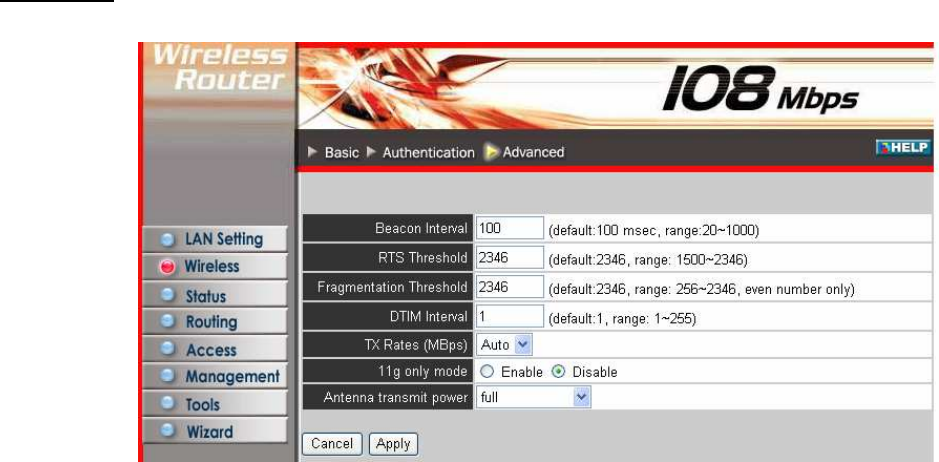The width and height of the screenshot is (939, 462).
Task: Focus the DTIM Interval input field
Action: point(510,316)
